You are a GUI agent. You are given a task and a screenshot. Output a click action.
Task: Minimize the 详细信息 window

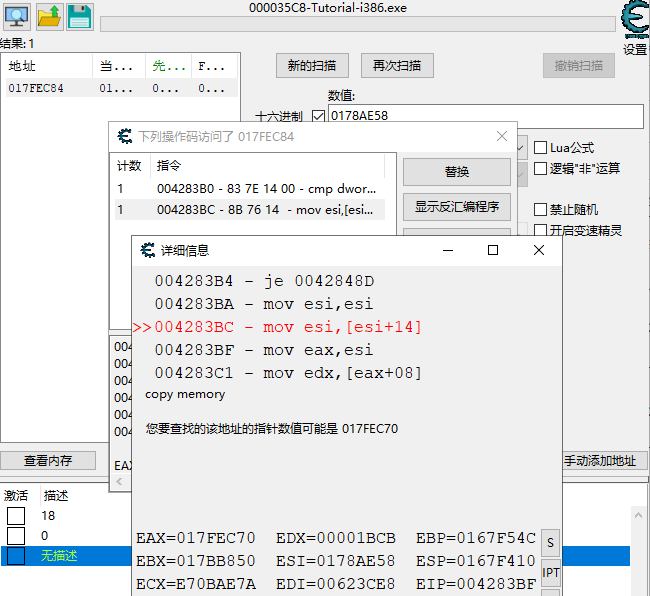[448, 250]
